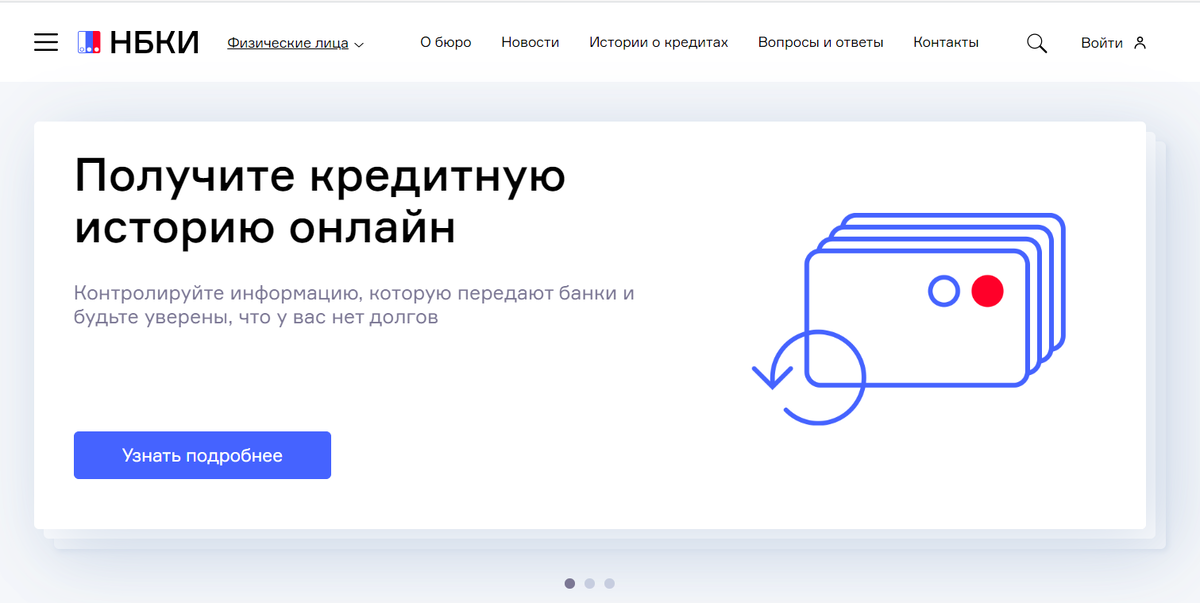Screen dimensions: 1200x603
Task: Click the НБКИ logo to return home
Action: pyautogui.click(x=138, y=41)
